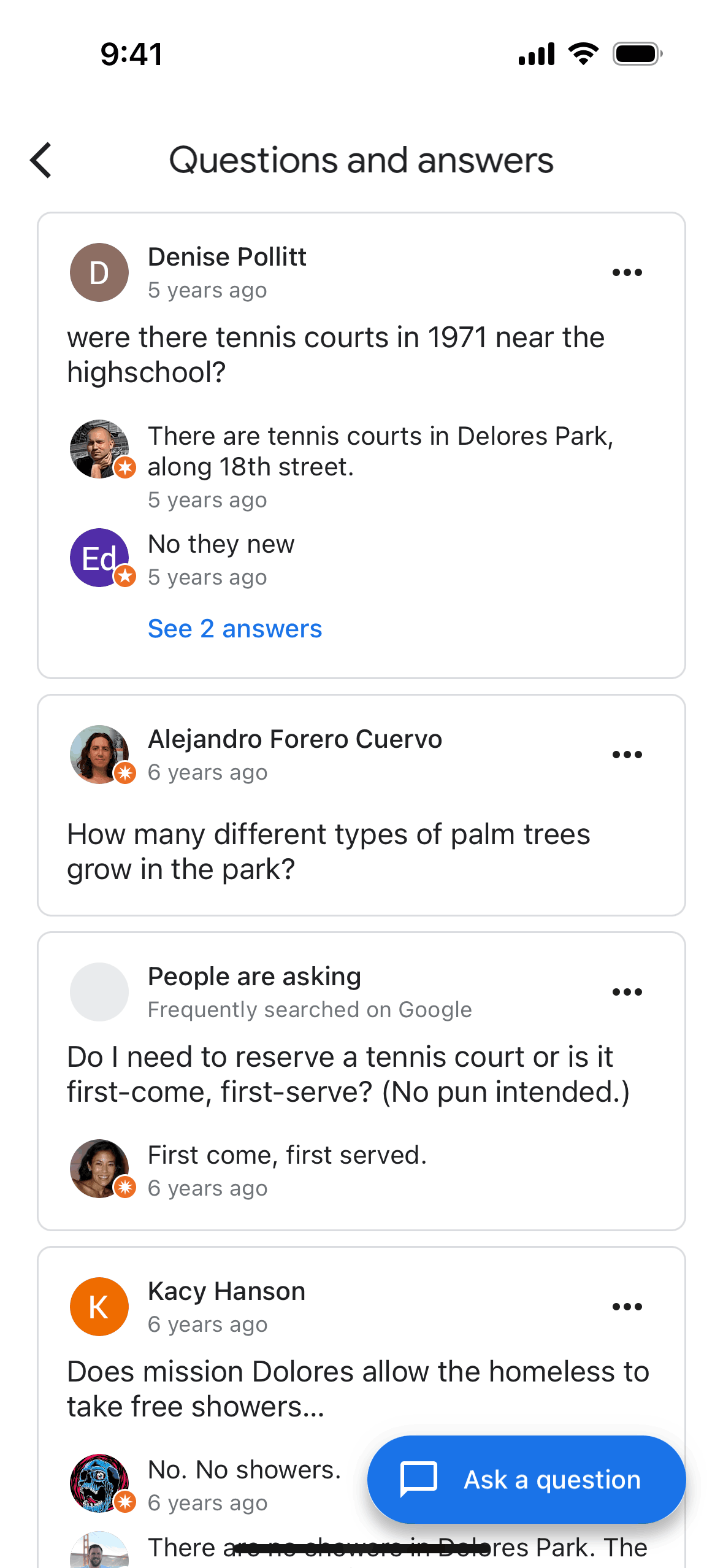This screenshot has height=1568, width=723.
Task: Tap Kacy Hanson's orange K avatar
Action: [99, 1307]
